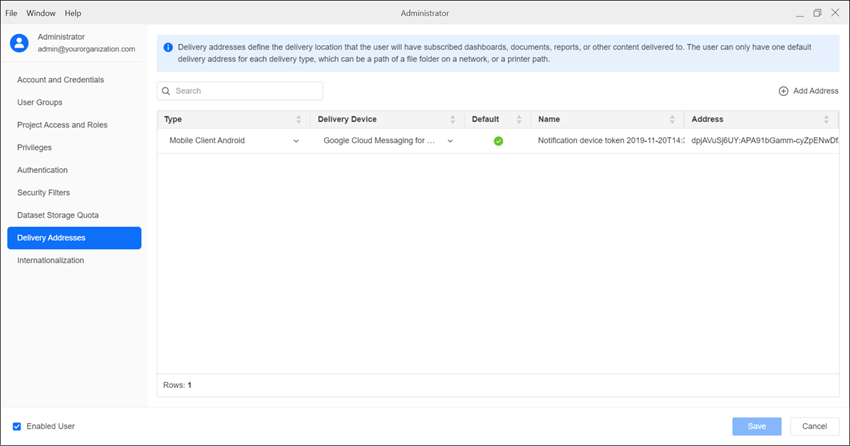This screenshot has width=850, height=446.
Task: Toggle the Enabled User checkbox
Action: tap(17, 426)
